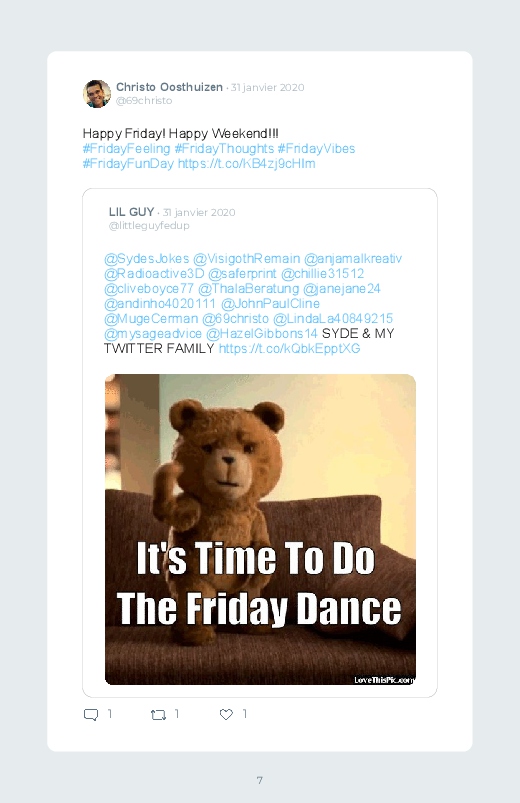Open the @littleguyfedup handle

149,226
